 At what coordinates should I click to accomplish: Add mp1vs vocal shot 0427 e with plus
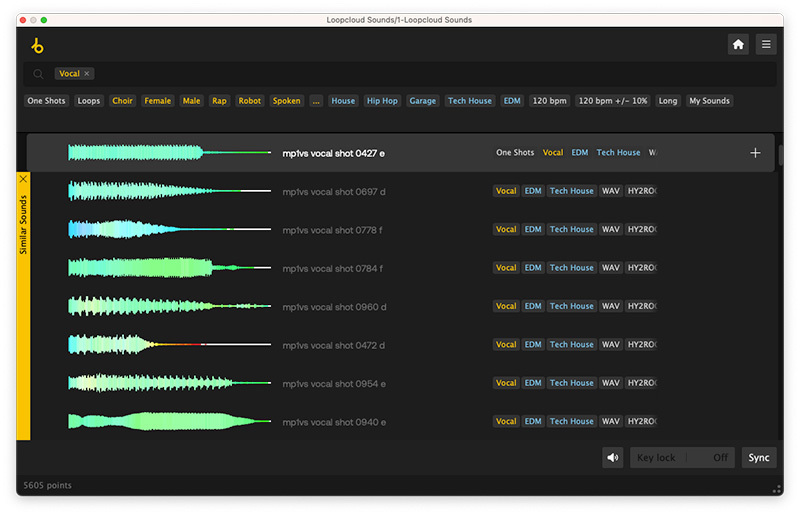pos(755,153)
